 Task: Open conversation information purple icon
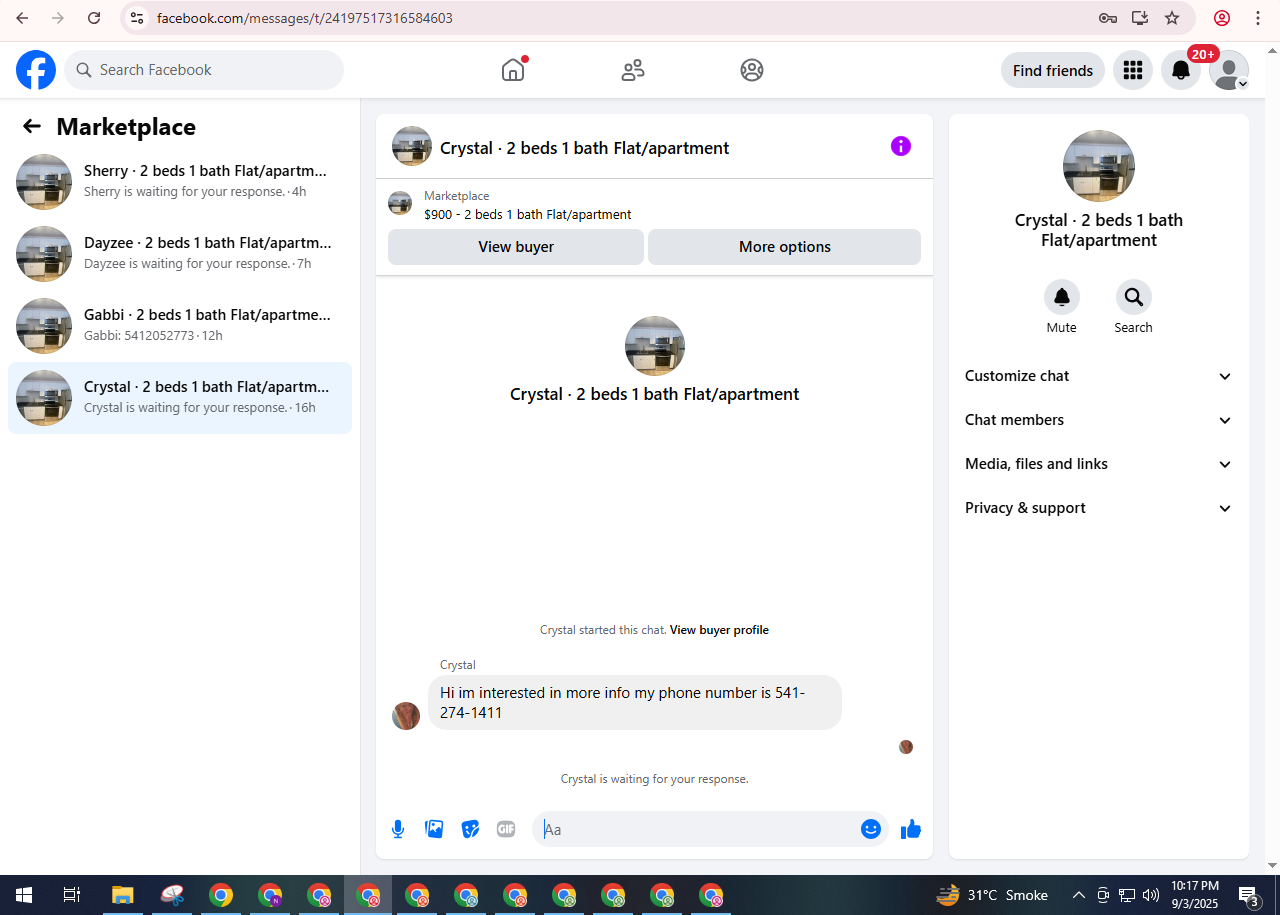901,146
